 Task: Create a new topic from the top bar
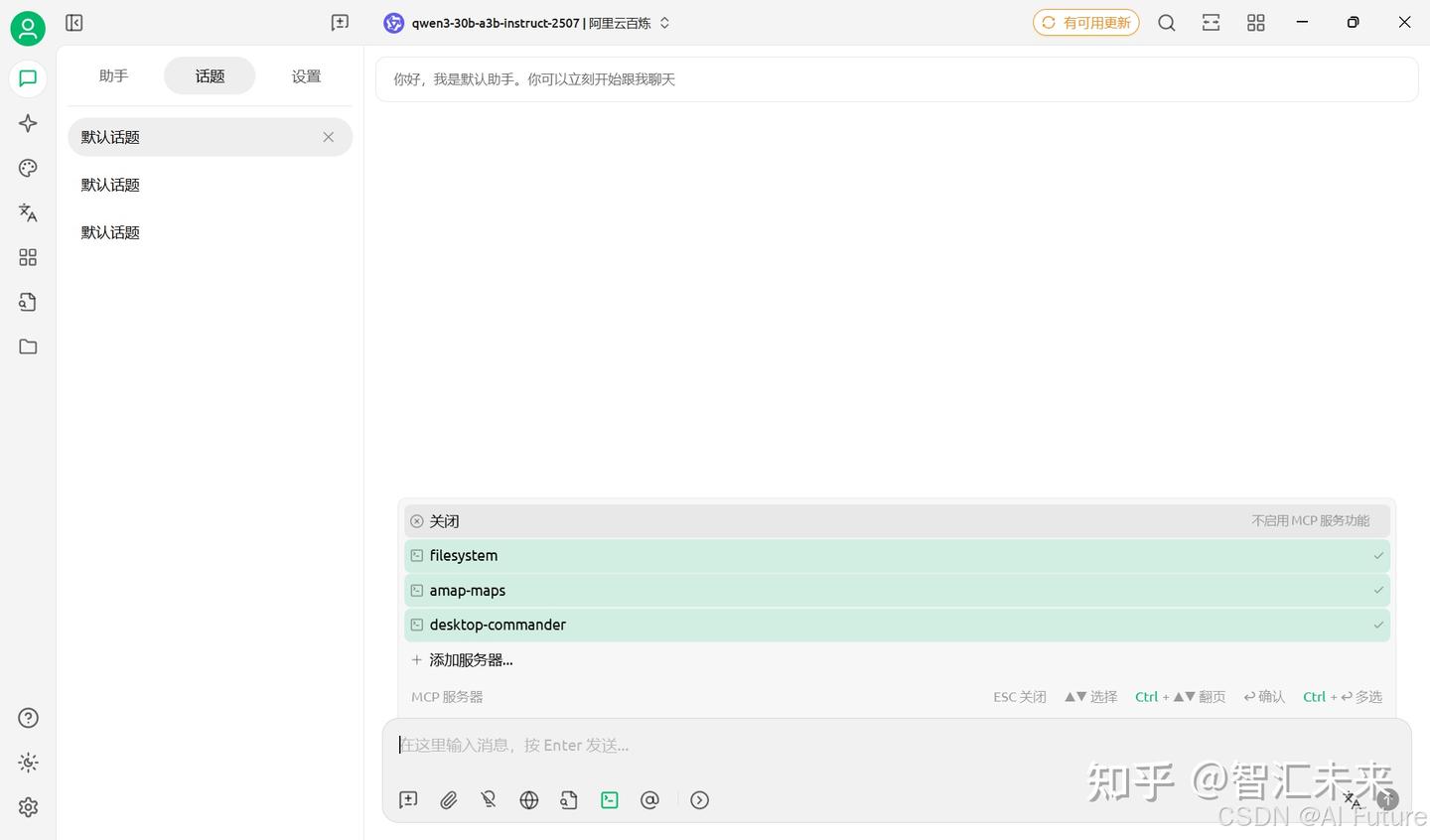340,23
